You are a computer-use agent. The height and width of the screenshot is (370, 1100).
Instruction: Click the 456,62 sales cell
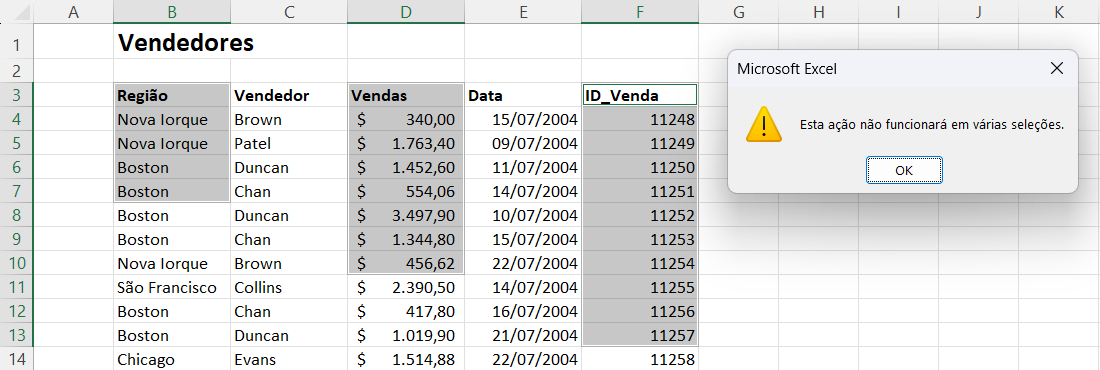pyautogui.click(x=406, y=263)
